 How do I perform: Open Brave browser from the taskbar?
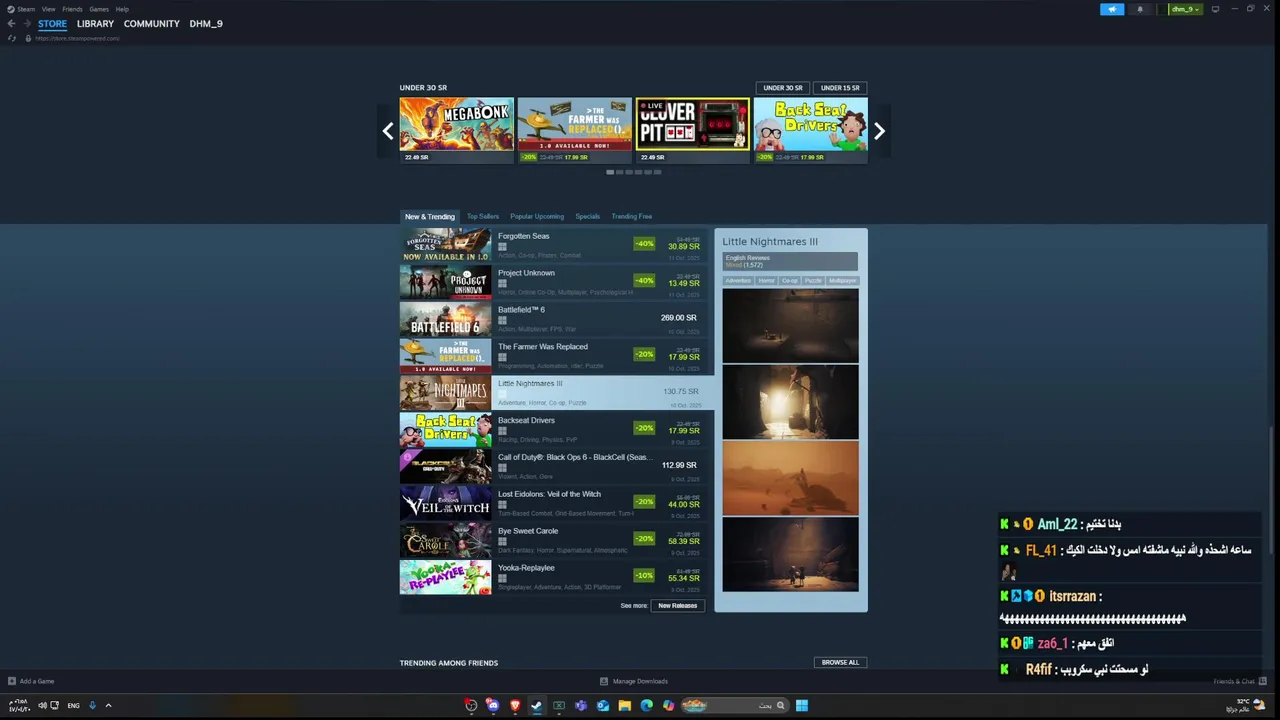515,705
